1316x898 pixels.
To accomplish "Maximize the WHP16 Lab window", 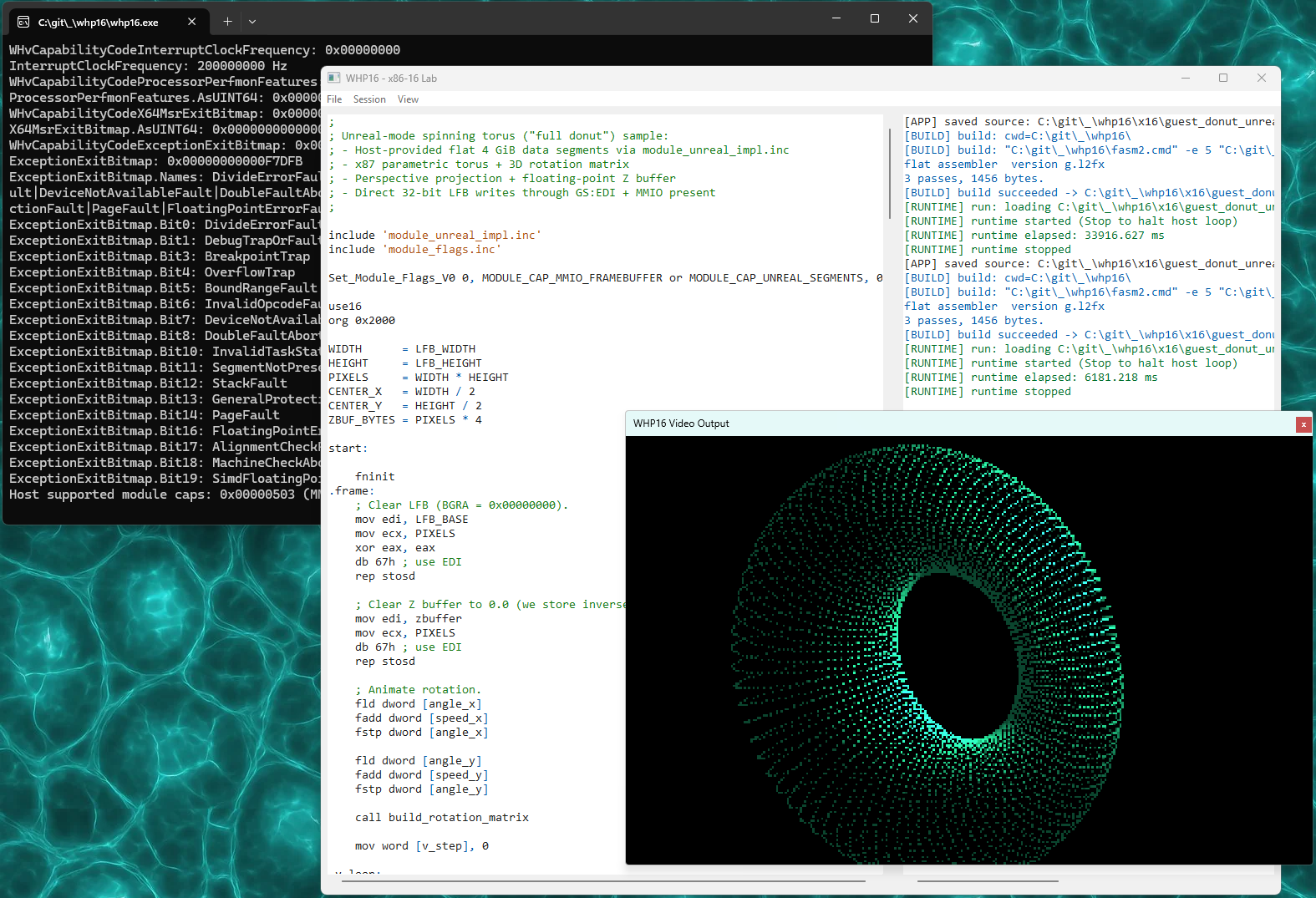I will pyautogui.click(x=1223, y=78).
